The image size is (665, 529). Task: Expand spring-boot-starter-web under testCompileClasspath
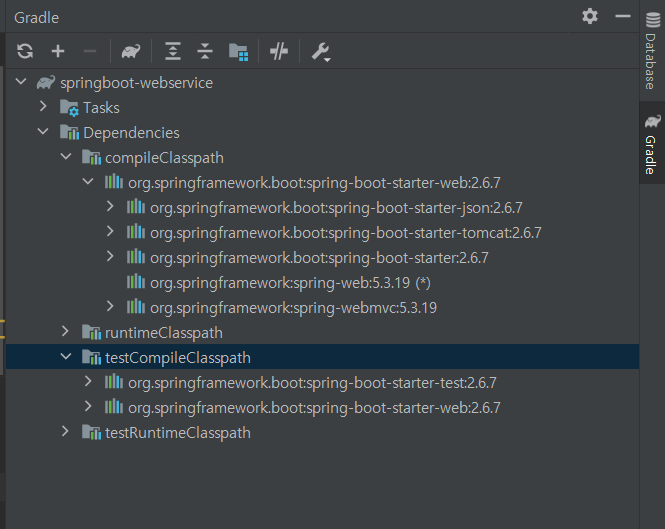(88, 406)
